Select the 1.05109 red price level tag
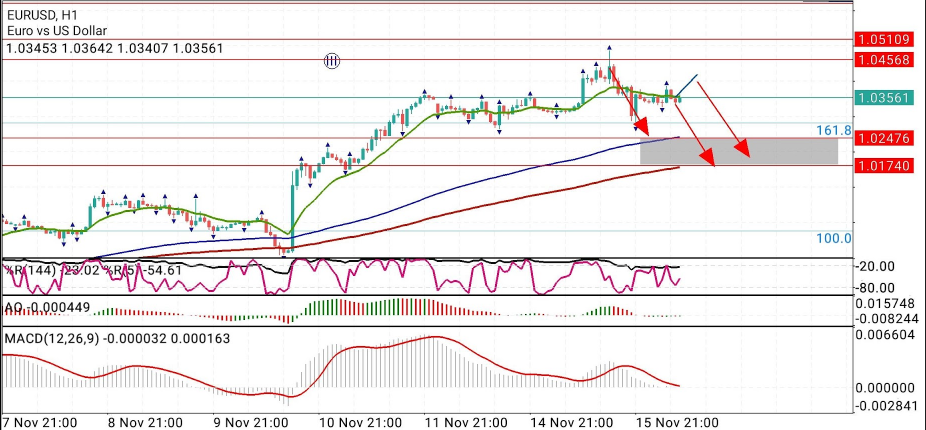The height and width of the screenshot is (430, 926). (883, 39)
